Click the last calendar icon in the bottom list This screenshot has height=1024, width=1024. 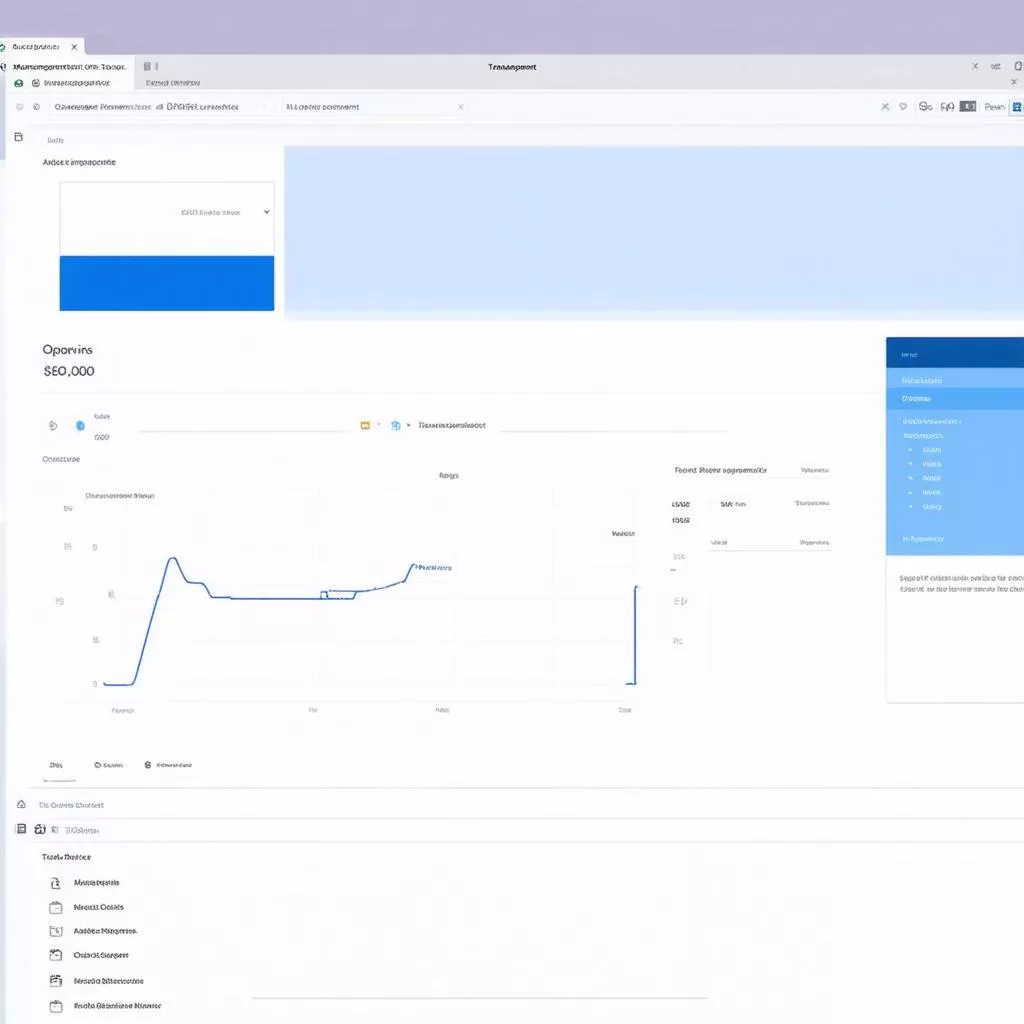pos(55,1006)
